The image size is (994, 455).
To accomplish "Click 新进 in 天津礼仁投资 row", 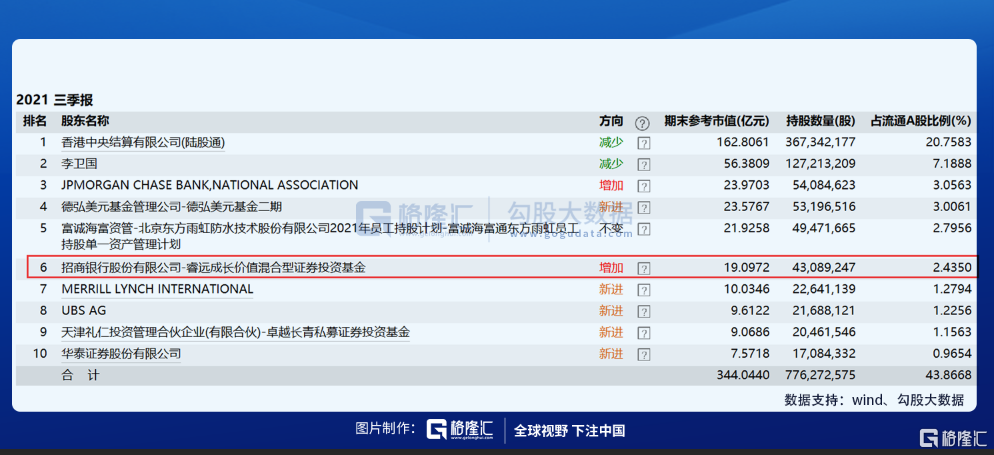I will click(x=611, y=332).
